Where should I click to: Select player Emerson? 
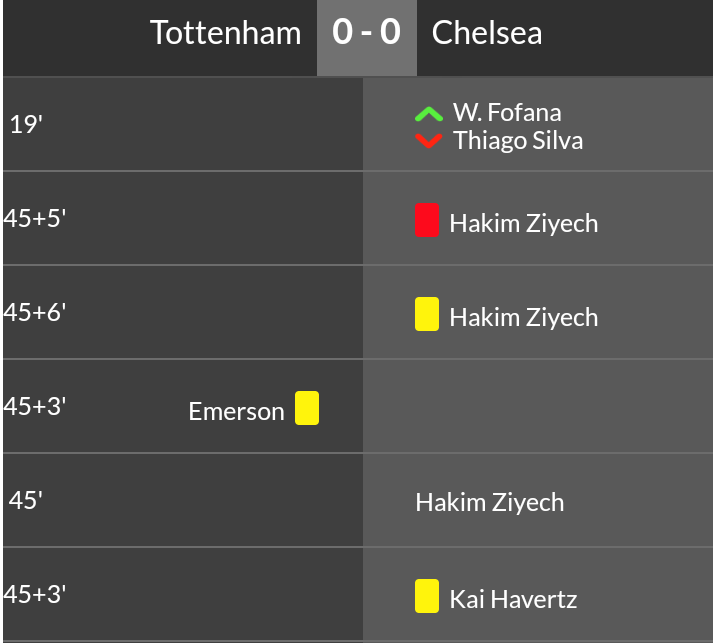[236, 411]
